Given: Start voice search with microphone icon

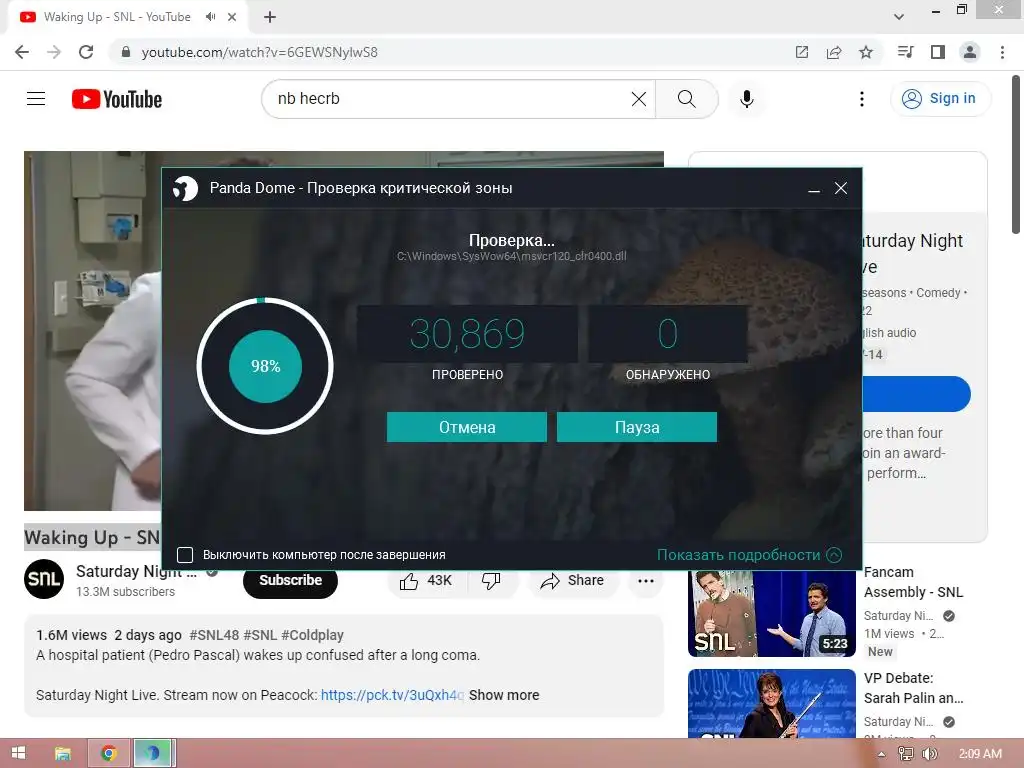Looking at the screenshot, I should [747, 99].
